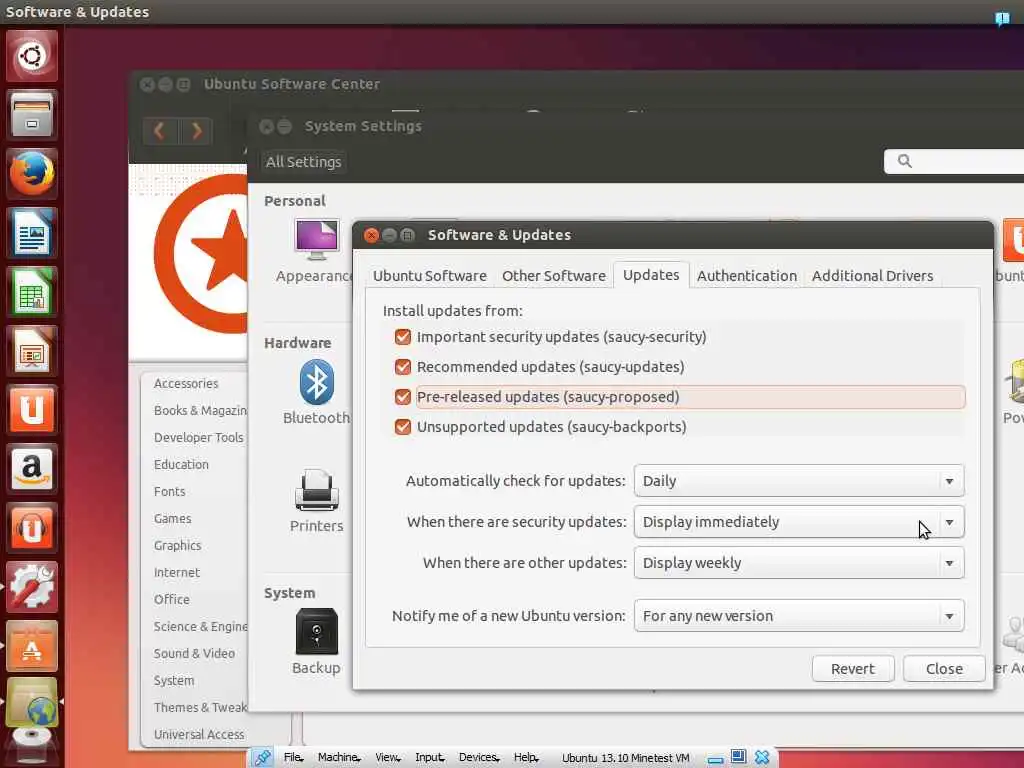This screenshot has width=1024, height=768.
Task: Select Themes & Tweaks category in Software Center
Action: 200,707
